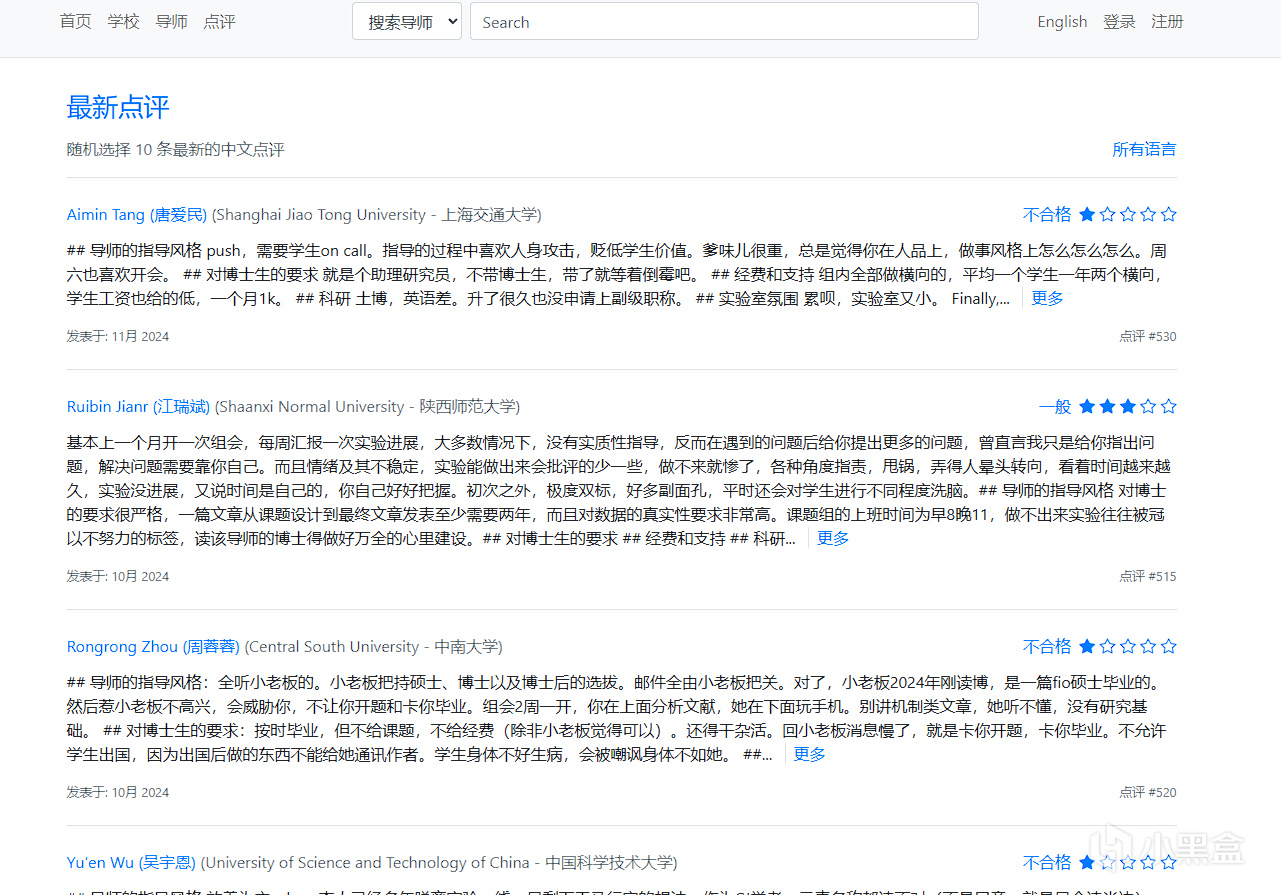The image size is (1281, 895).
Task: Click fourth star of Yu'en Wu's rating
Action: (x=1148, y=862)
